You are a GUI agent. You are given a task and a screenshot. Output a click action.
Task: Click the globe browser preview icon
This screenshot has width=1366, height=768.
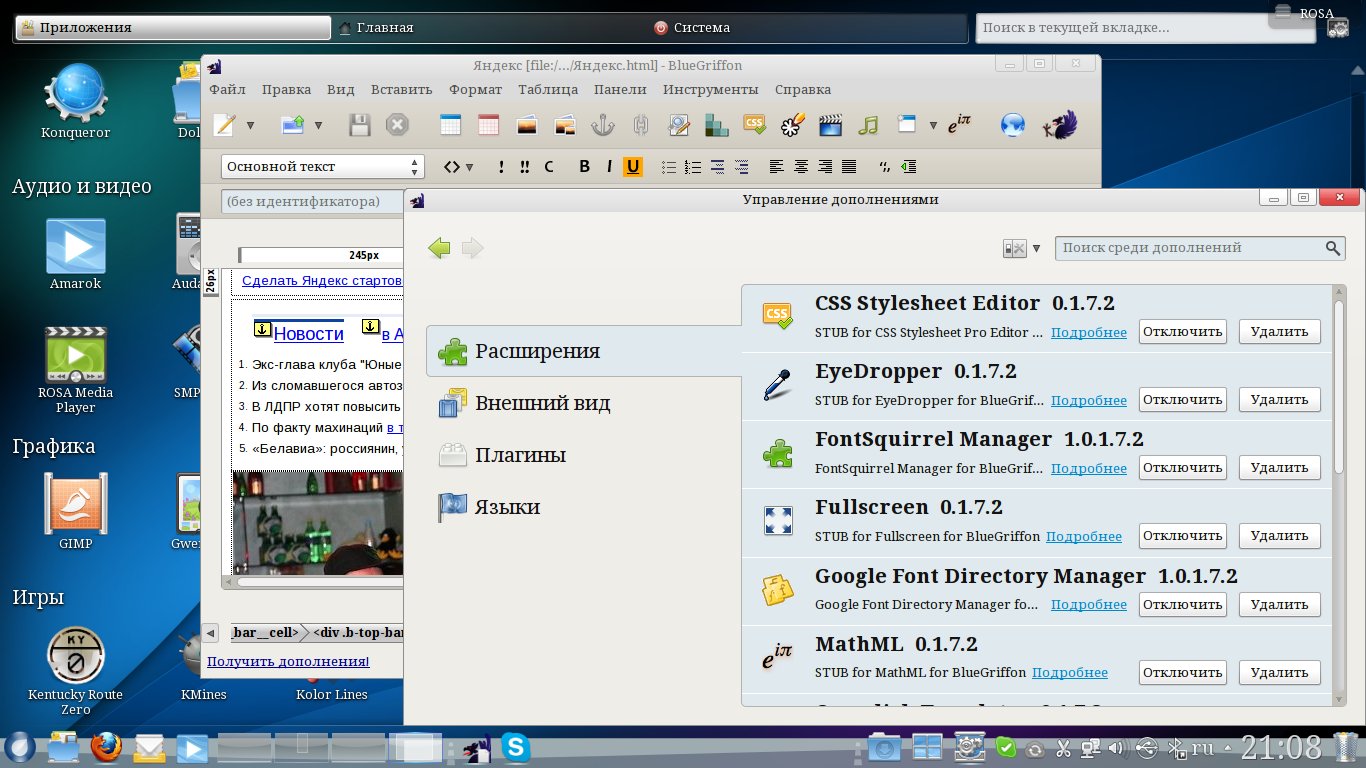click(x=1013, y=125)
